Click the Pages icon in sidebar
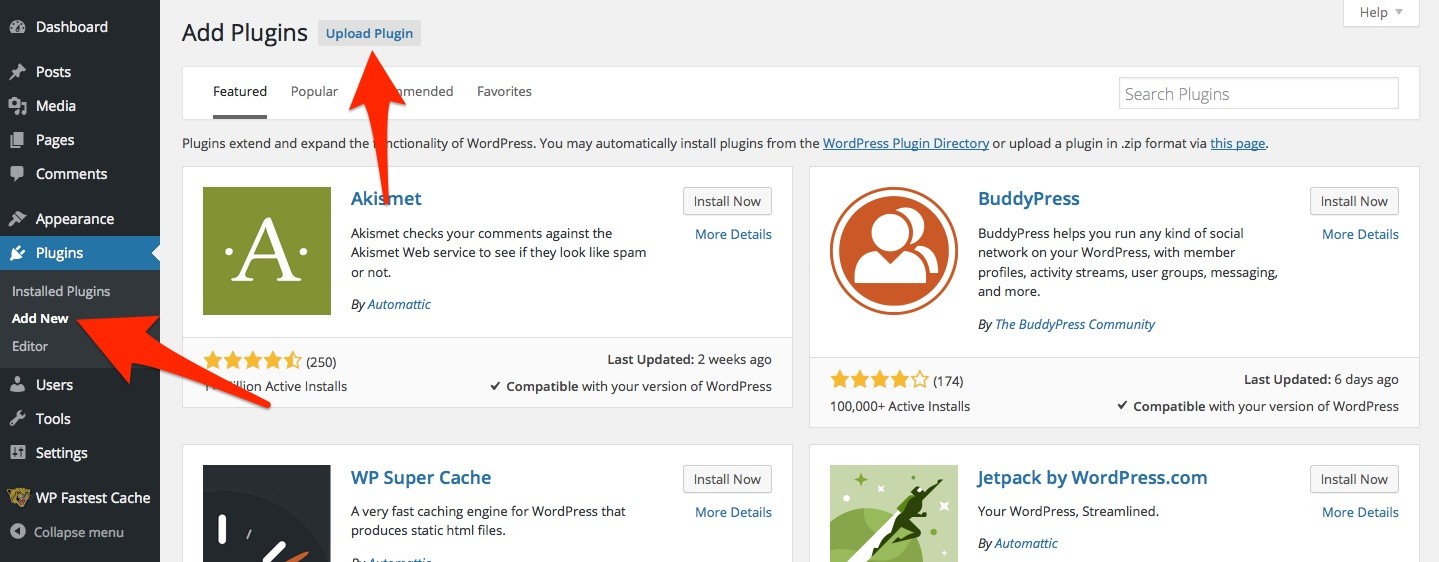Viewport: 1439px width, 562px height. tap(17, 140)
